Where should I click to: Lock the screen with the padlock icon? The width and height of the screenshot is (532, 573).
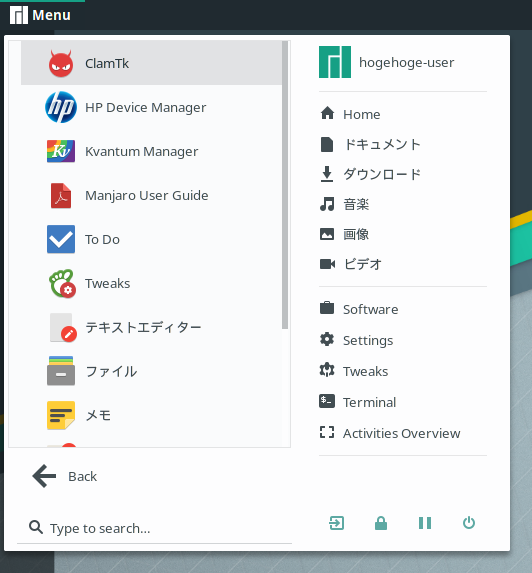(381, 523)
